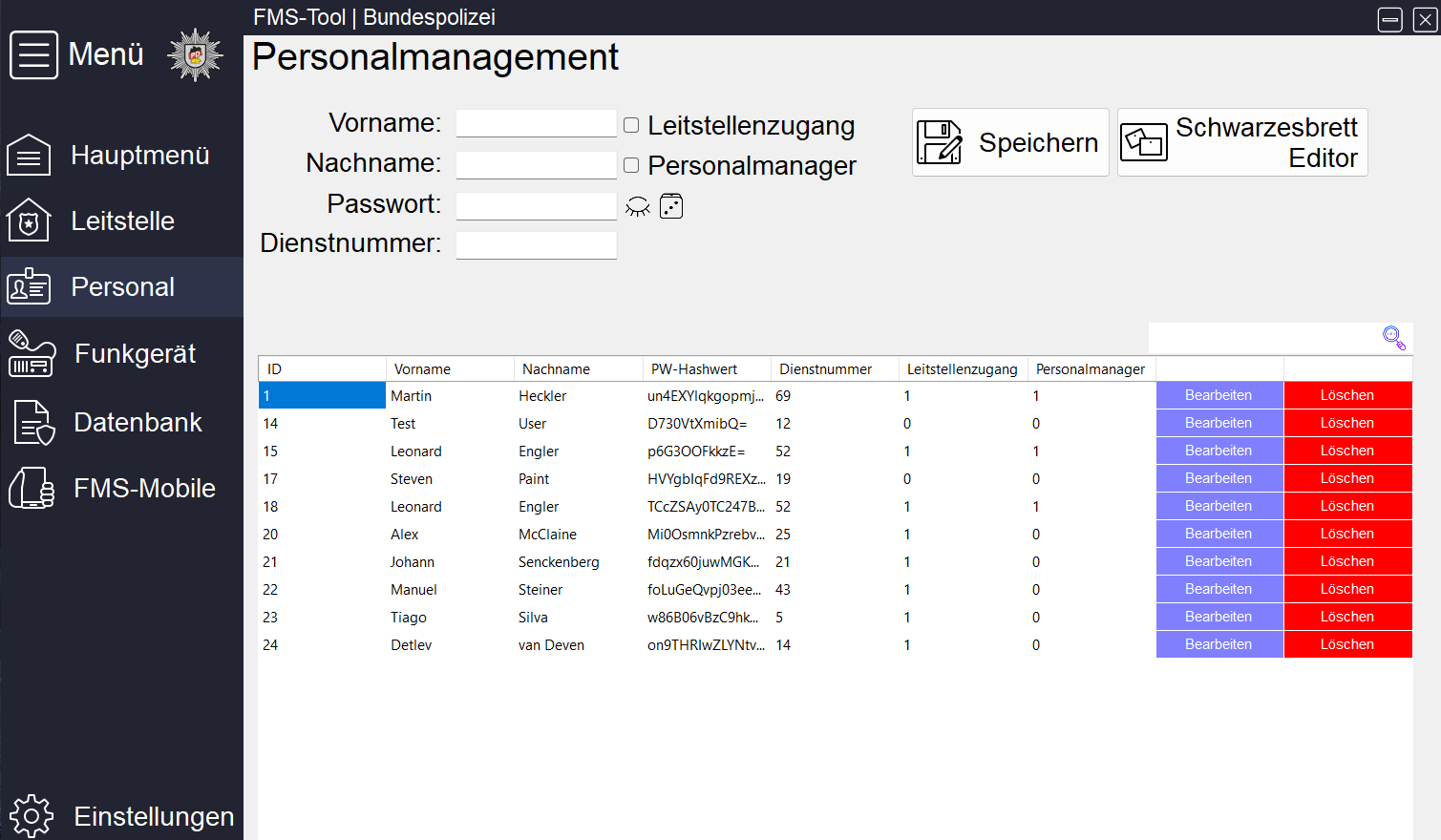Viewport: 1441px width, 840px height.
Task: Open Einstellungen gear icon
Action: coord(32,816)
